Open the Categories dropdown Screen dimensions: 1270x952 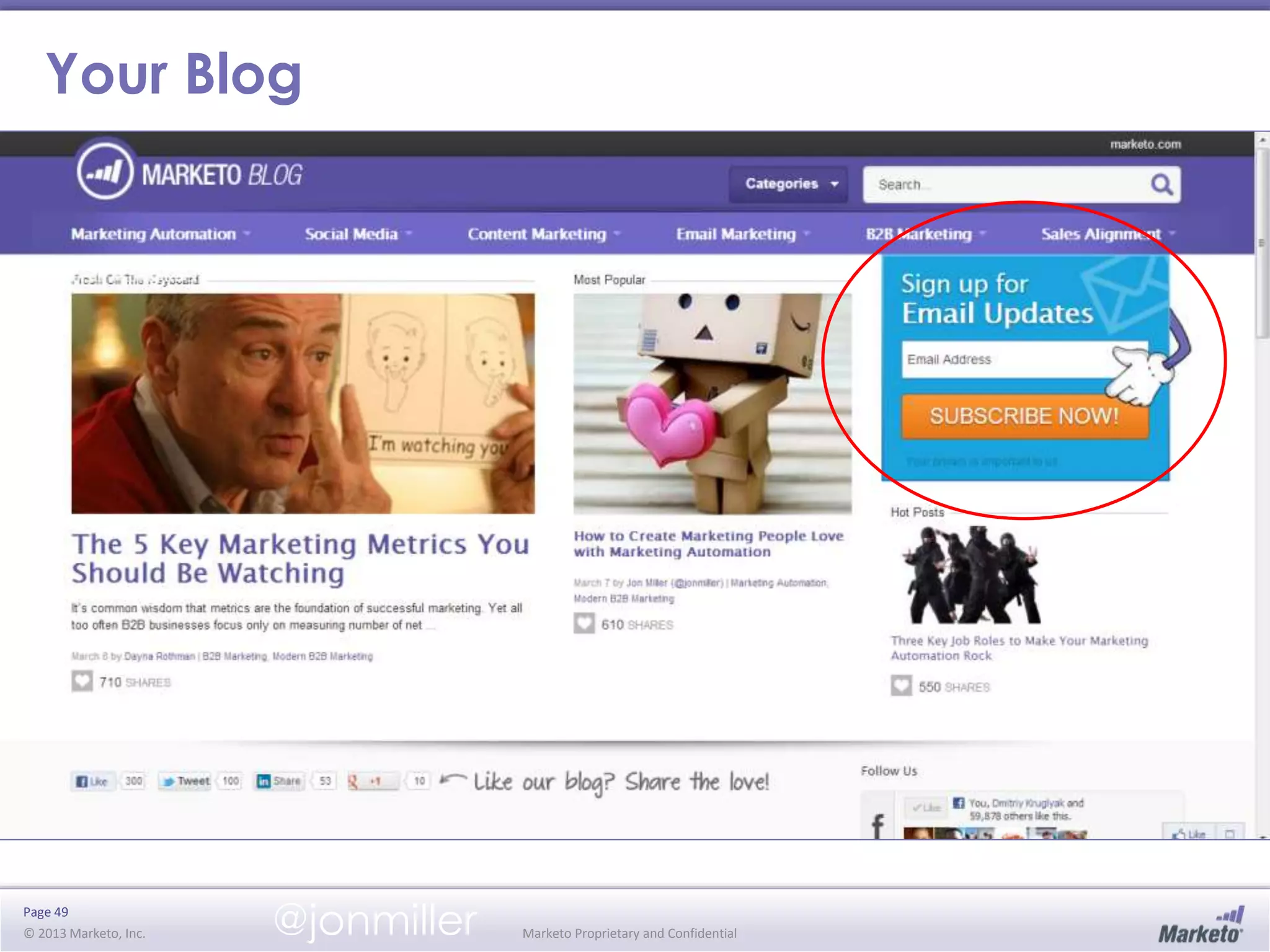coord(788,184)
